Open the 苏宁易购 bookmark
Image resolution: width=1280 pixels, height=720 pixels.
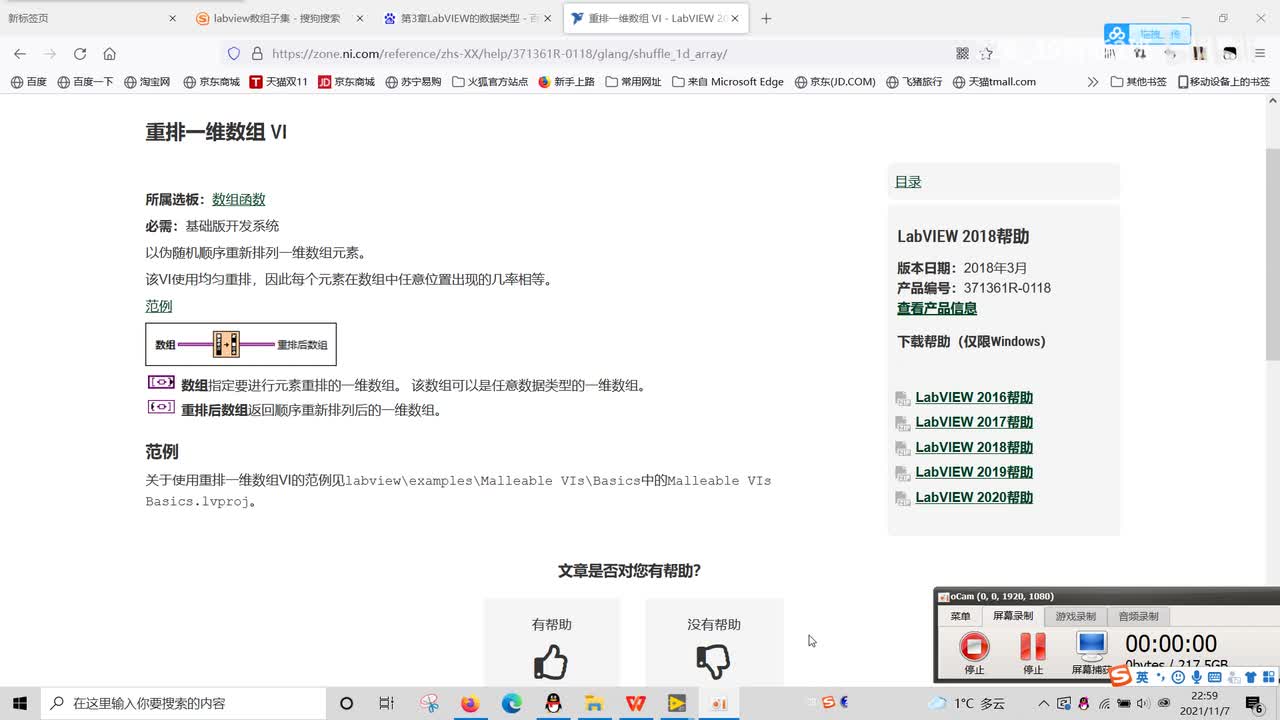point(412,82)
